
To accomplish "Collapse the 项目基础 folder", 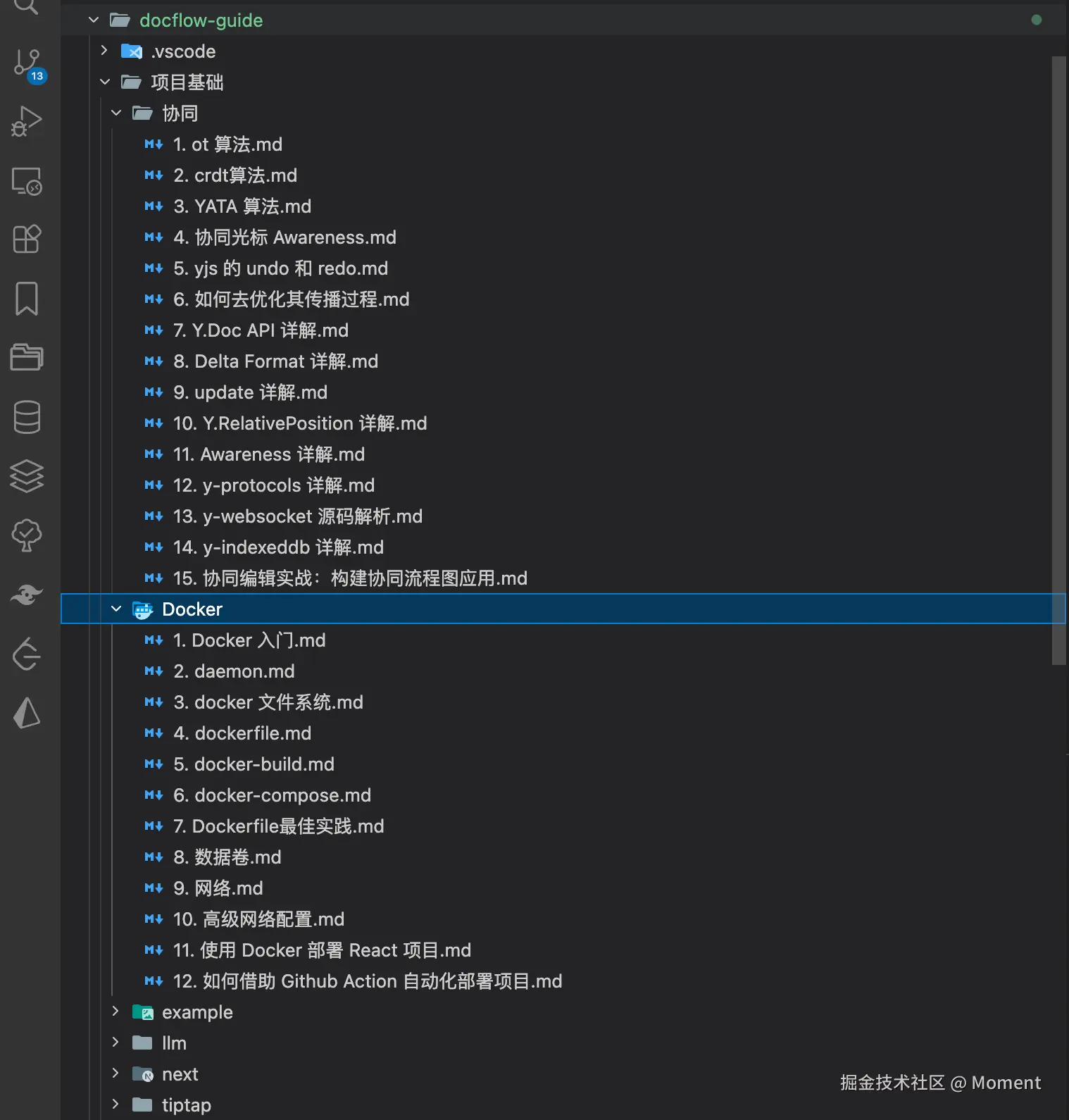I will (105, 82).
